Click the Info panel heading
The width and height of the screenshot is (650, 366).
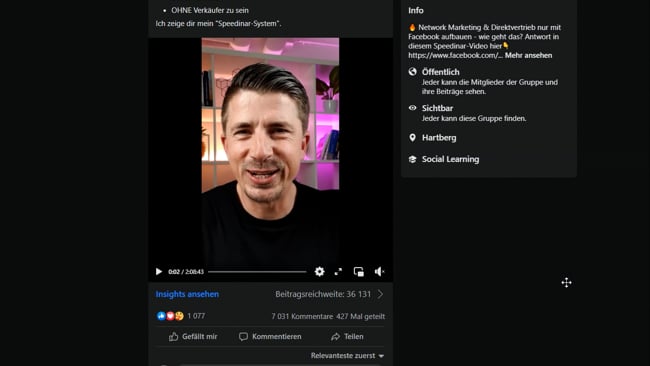point(416,10)
